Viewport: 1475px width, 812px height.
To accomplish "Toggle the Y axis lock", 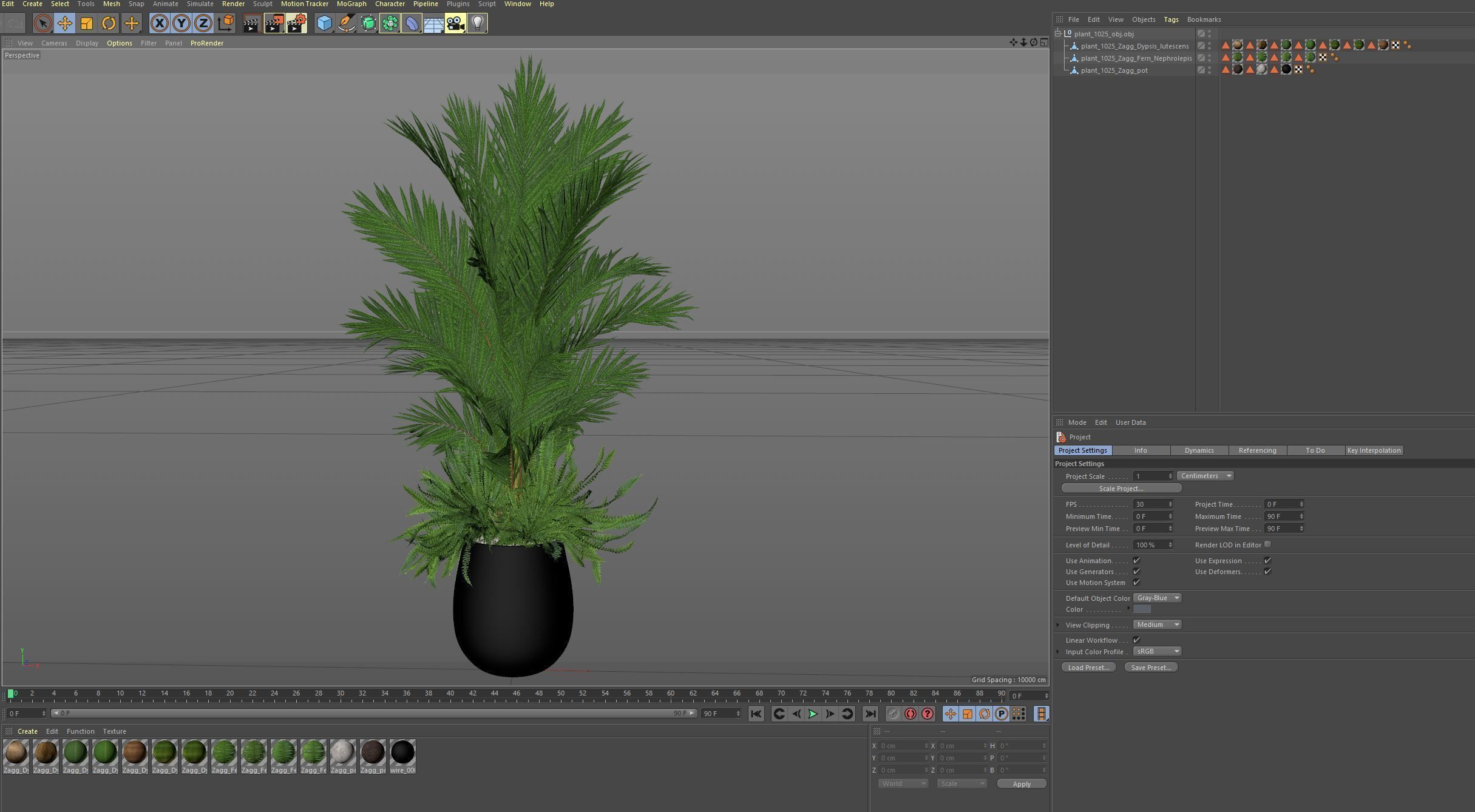I will [181, 24].
